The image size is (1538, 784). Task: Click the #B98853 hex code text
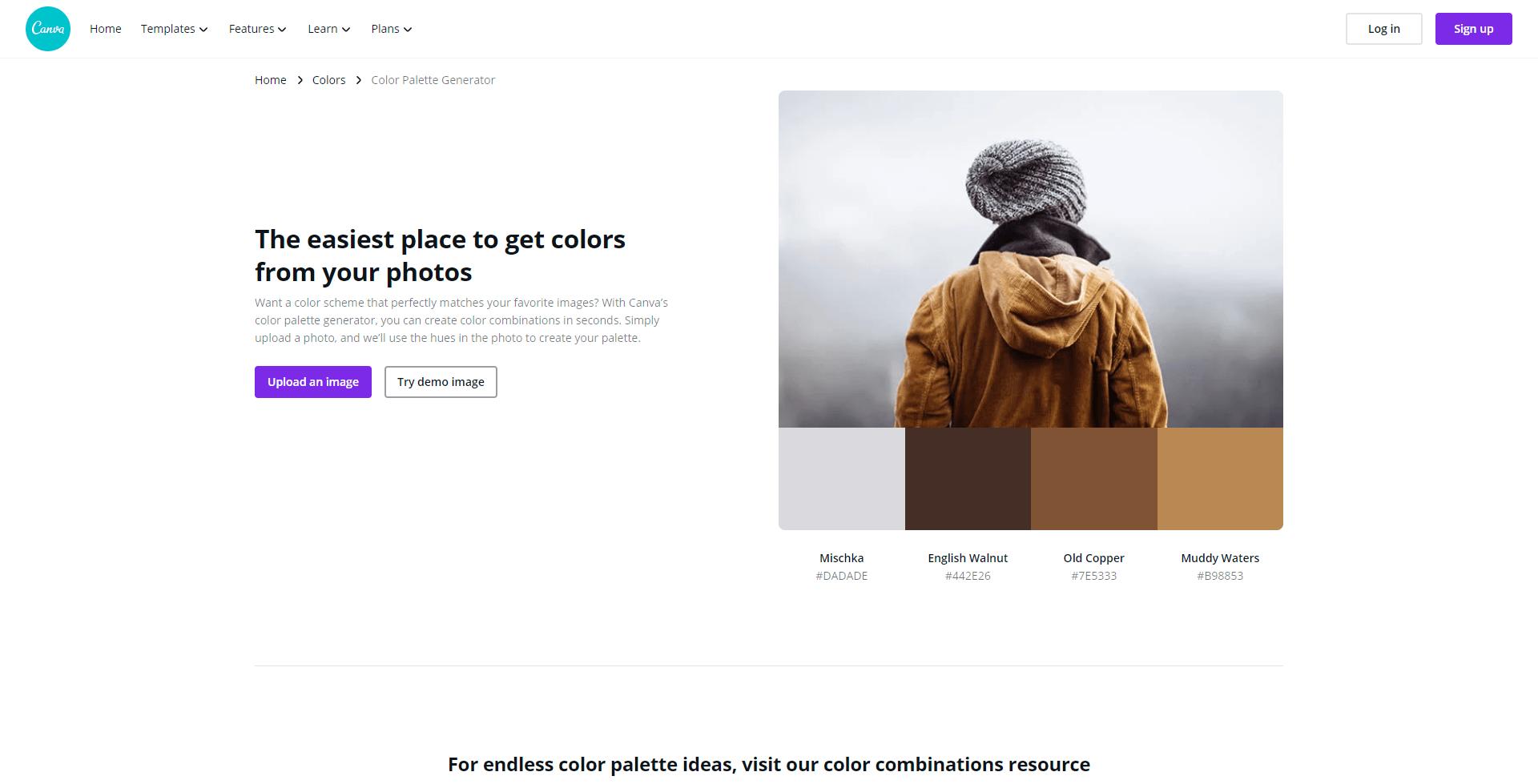coord(1220,576)
